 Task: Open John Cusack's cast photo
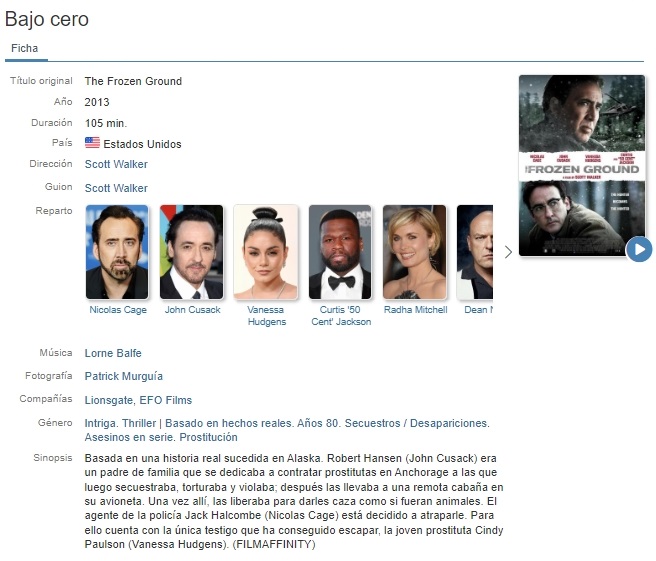tap(192, 252)
